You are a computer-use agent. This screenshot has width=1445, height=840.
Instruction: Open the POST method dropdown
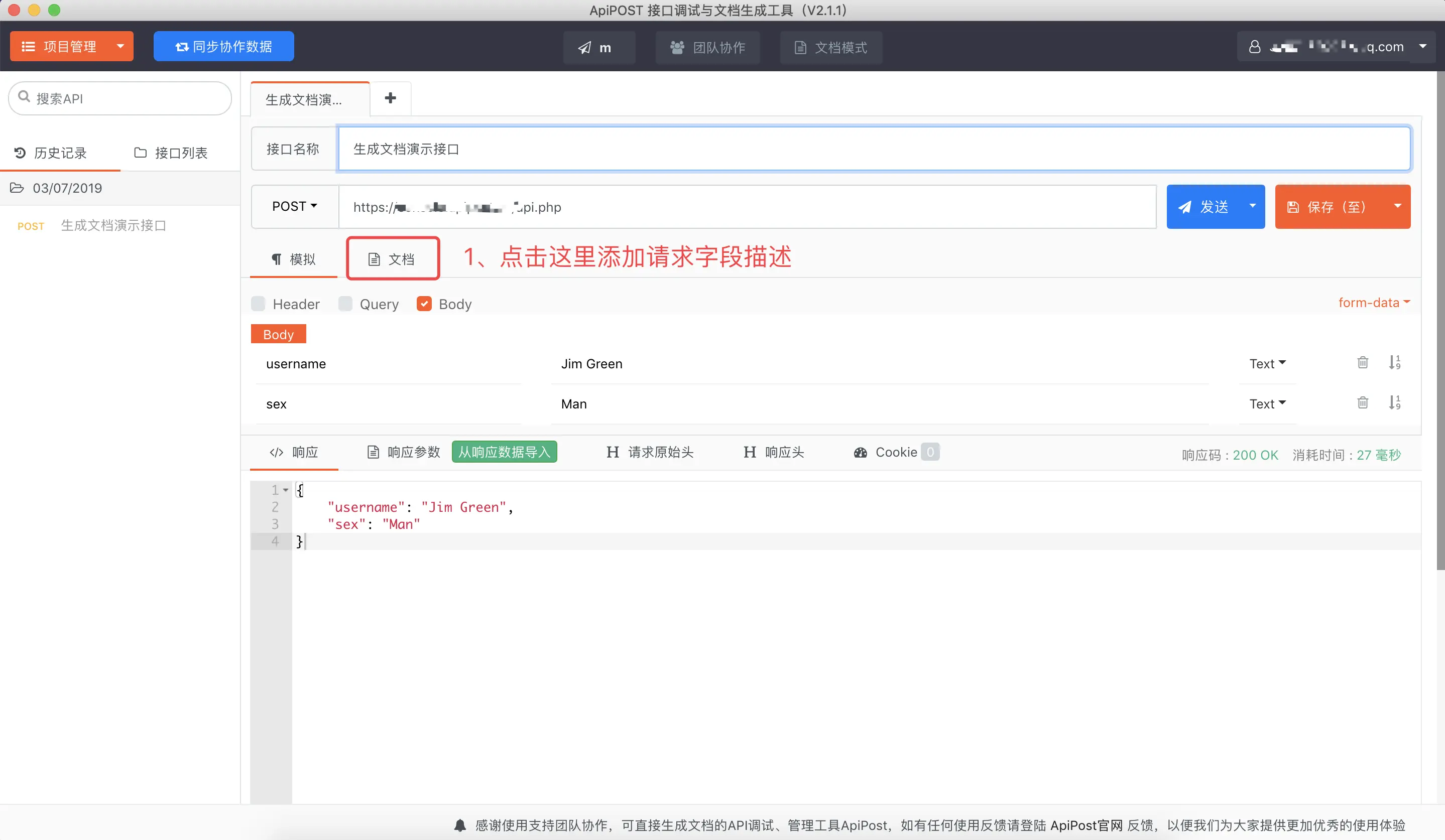pyautogui.click(x=295, y=206)
